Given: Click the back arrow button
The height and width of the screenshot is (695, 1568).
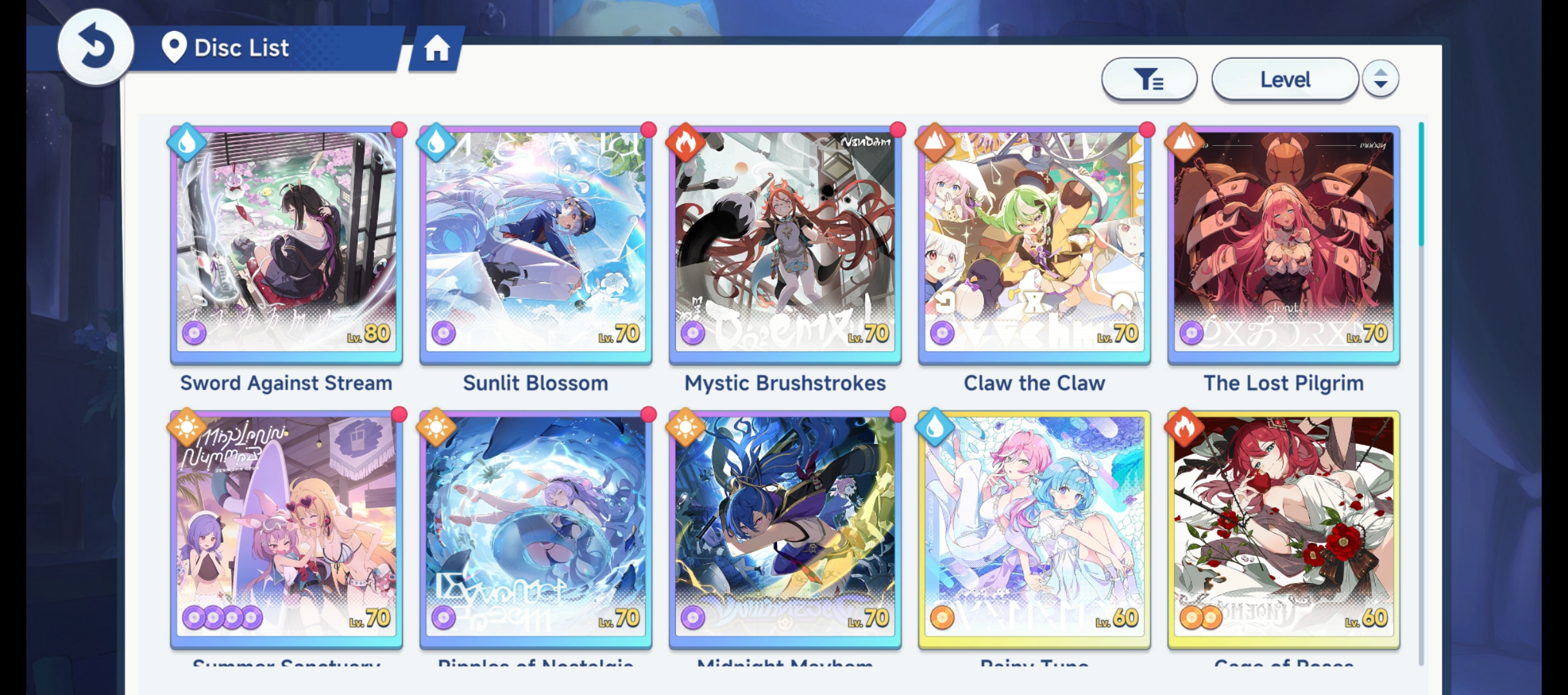Looking at the screenshot, I should pos(95,47).
